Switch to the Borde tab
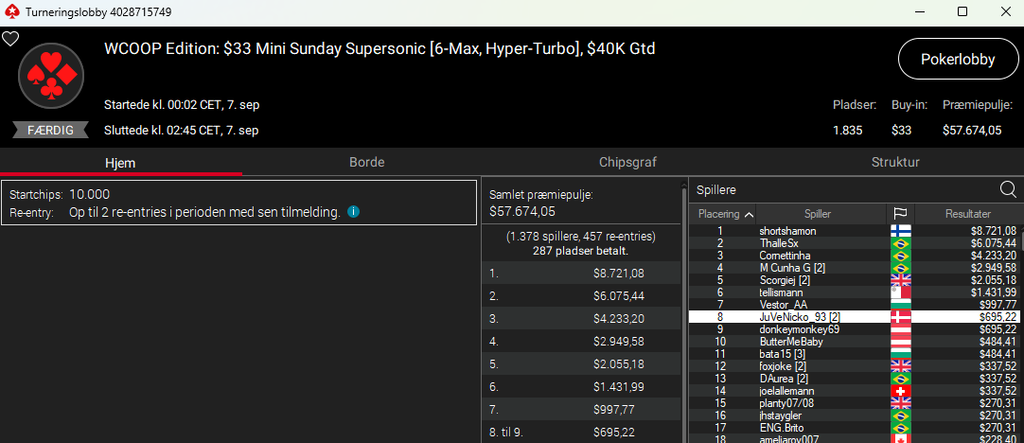Viewport: 1024px width, 443px height. 366,163
